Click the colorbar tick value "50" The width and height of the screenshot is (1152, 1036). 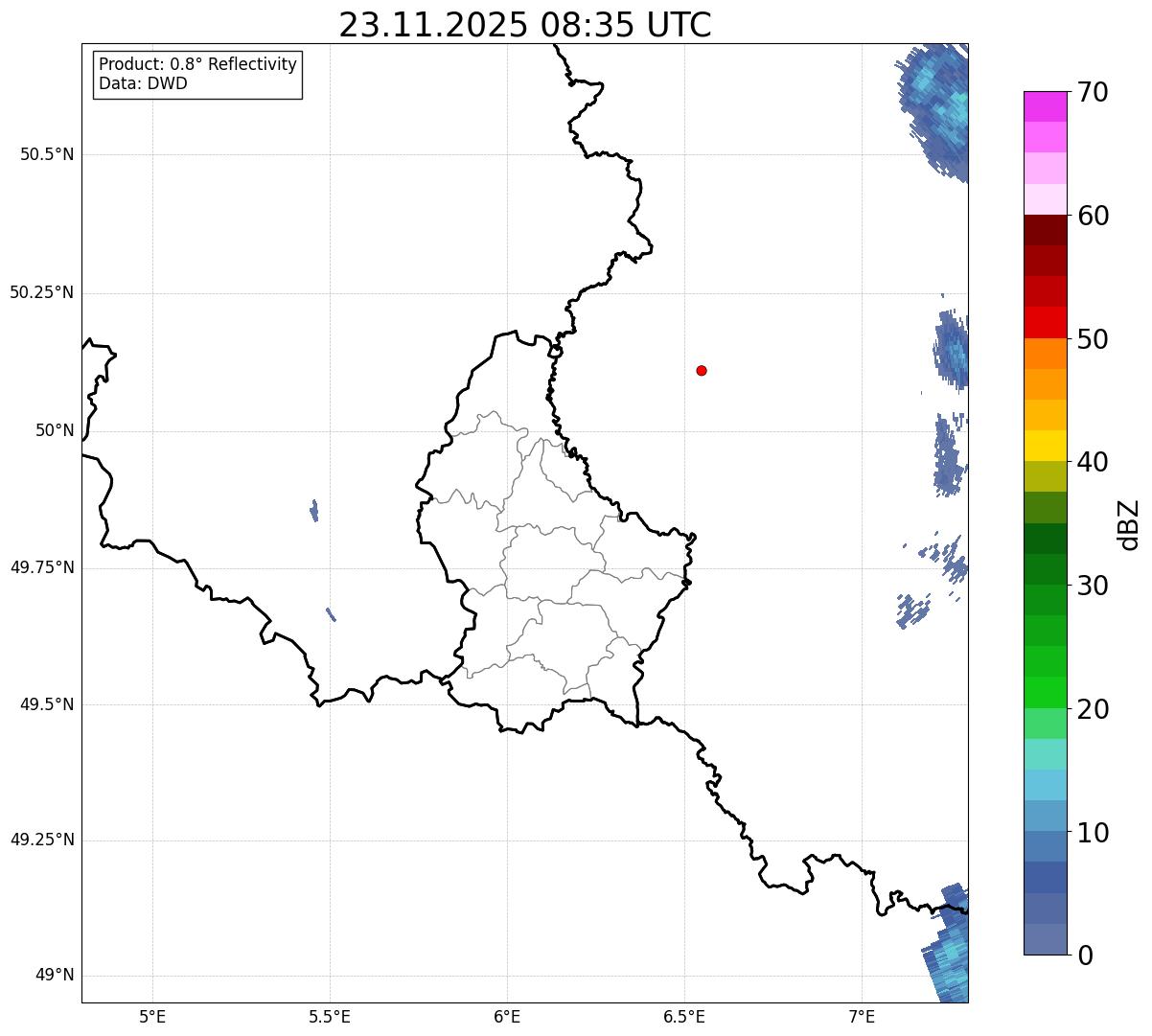point(1093,339)
